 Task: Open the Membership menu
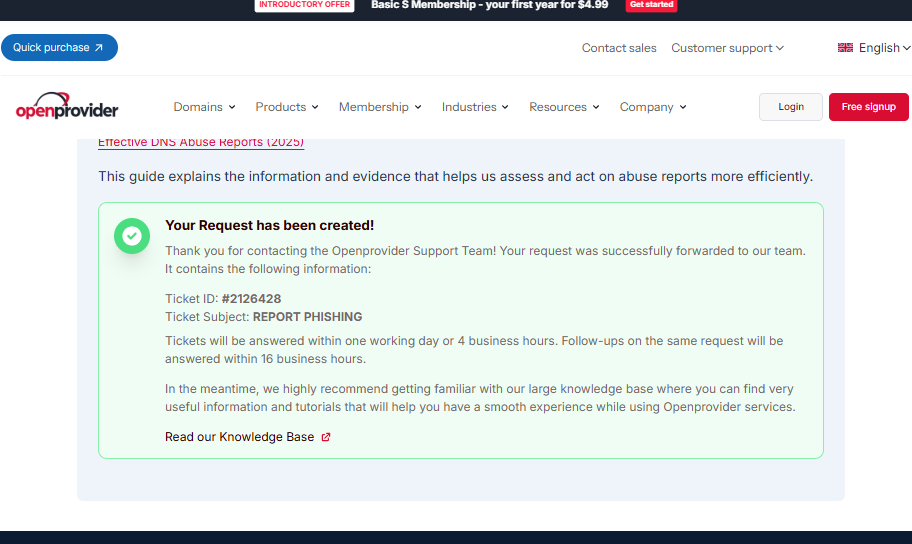point(380,107)
